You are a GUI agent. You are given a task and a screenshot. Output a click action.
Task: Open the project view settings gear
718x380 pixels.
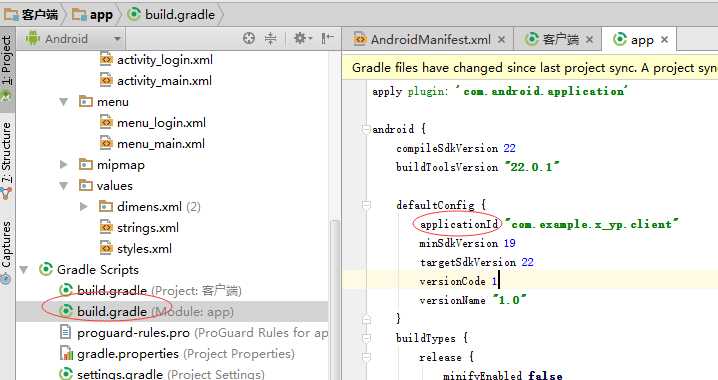click(x=302, y=38)
